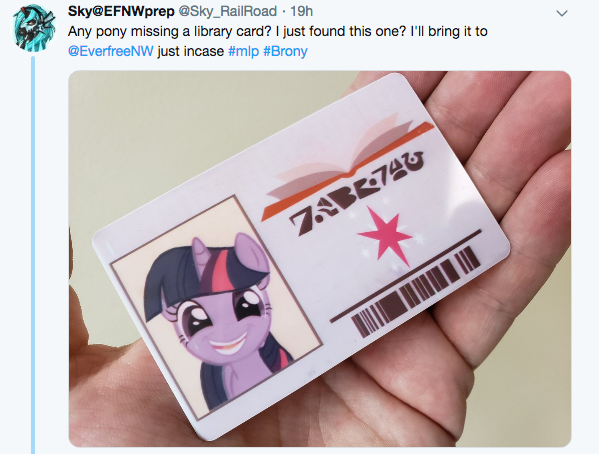Click the tweet text body
Viewport: 599px width, 454px height.
[x=278, y=41]
